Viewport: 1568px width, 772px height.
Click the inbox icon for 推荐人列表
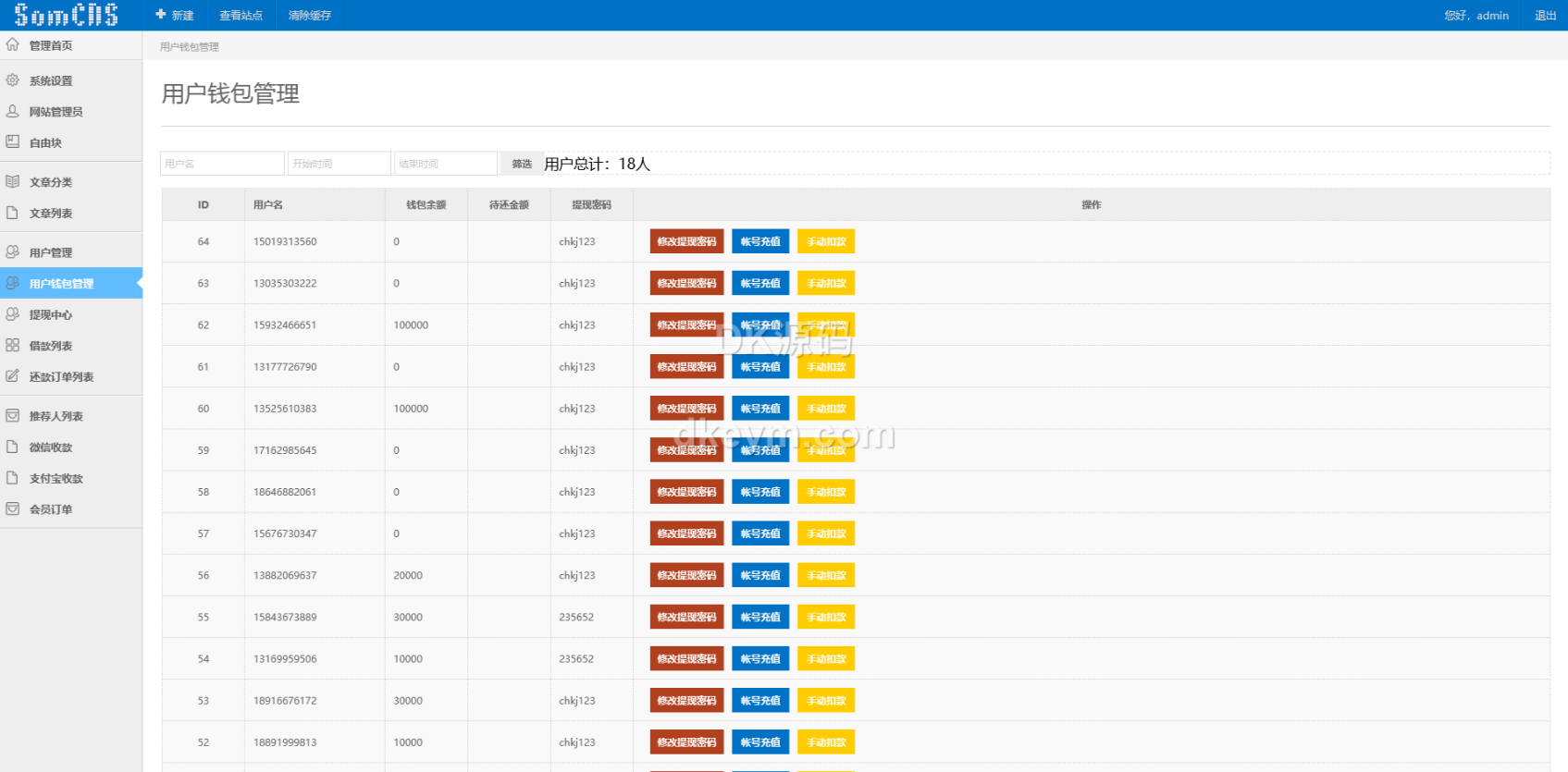point(13,416)
